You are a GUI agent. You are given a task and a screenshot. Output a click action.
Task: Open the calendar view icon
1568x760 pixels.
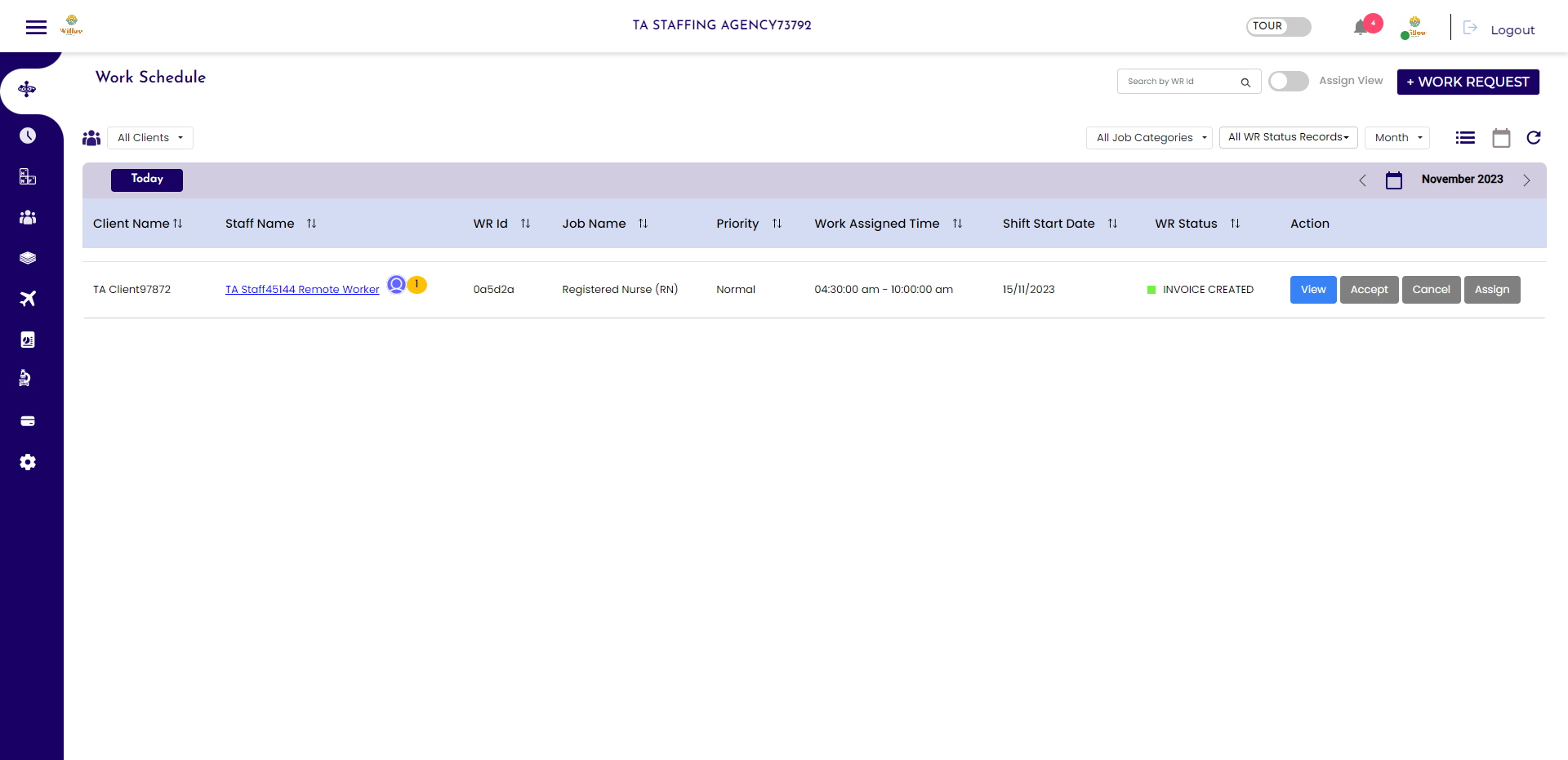[x=1501, y=137]
